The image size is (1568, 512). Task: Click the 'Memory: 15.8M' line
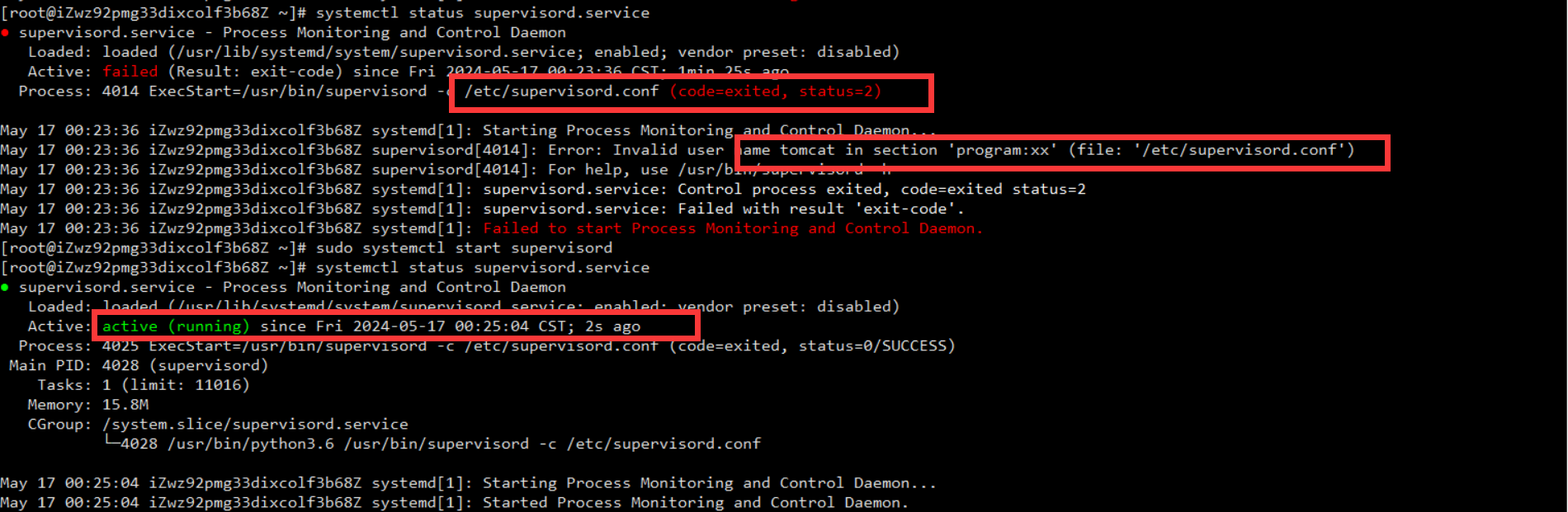88,405
